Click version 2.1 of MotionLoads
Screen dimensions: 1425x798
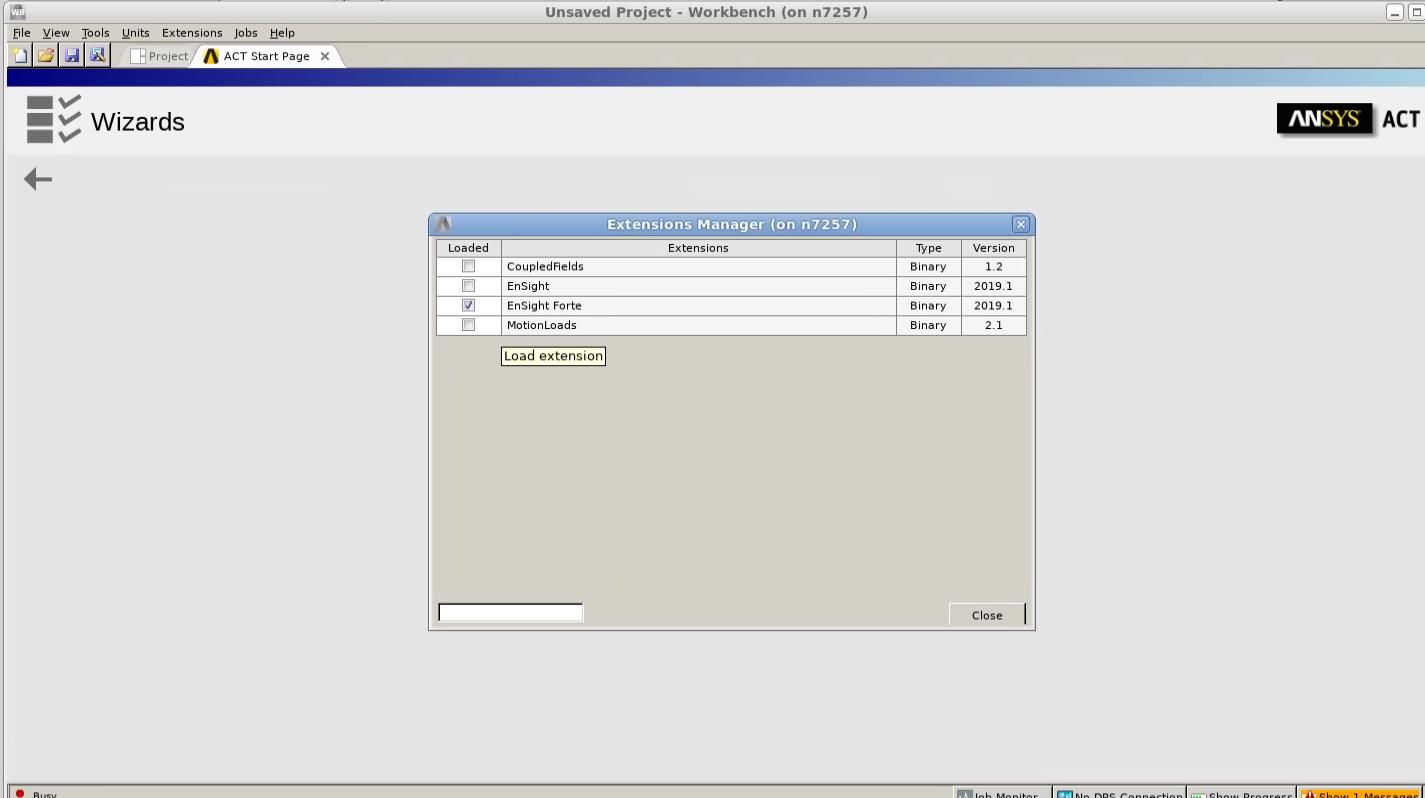click(993, 325)
